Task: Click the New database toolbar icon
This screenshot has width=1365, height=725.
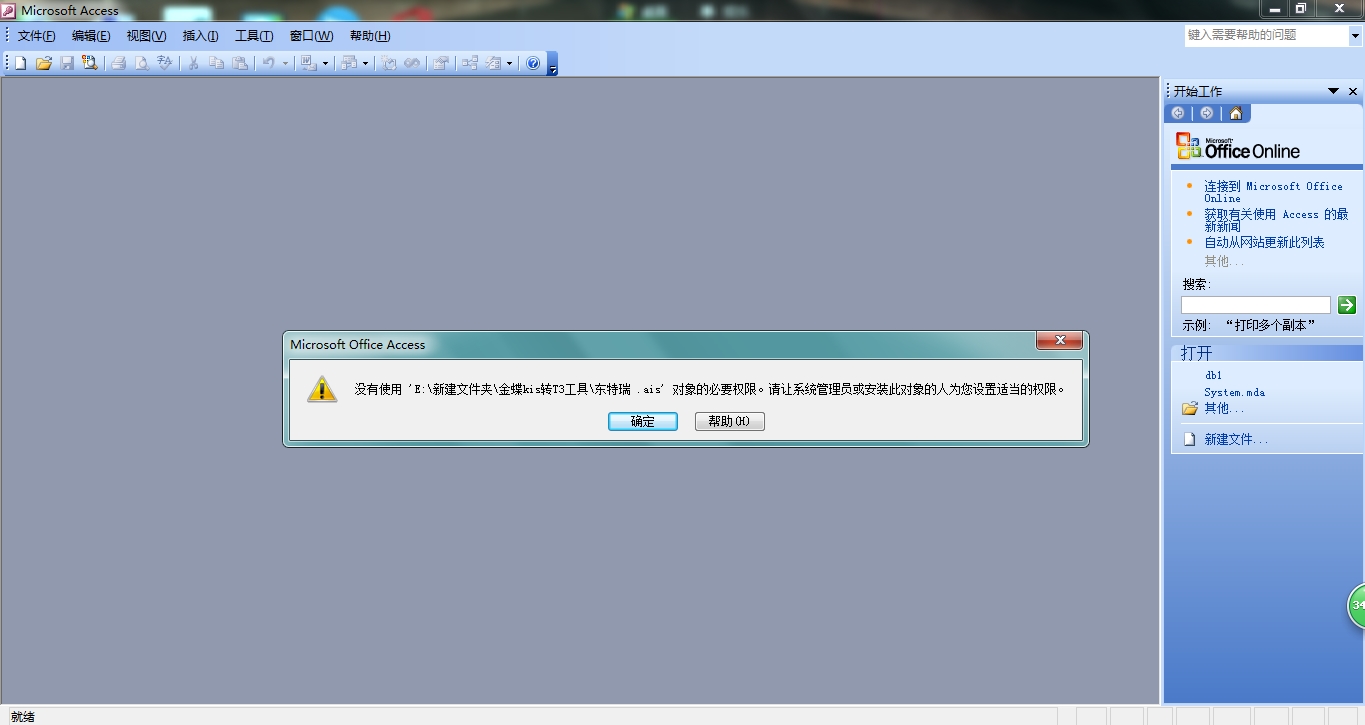Action: click(20, 63)
